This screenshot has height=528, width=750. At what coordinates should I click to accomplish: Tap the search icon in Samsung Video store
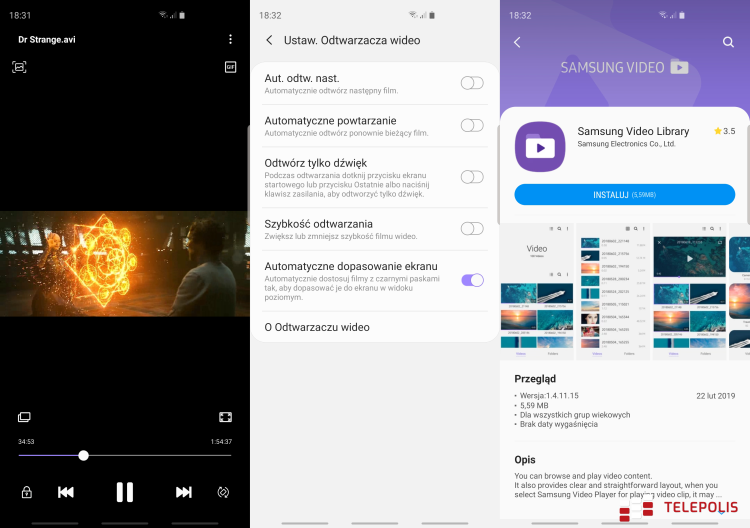[728, 42]
